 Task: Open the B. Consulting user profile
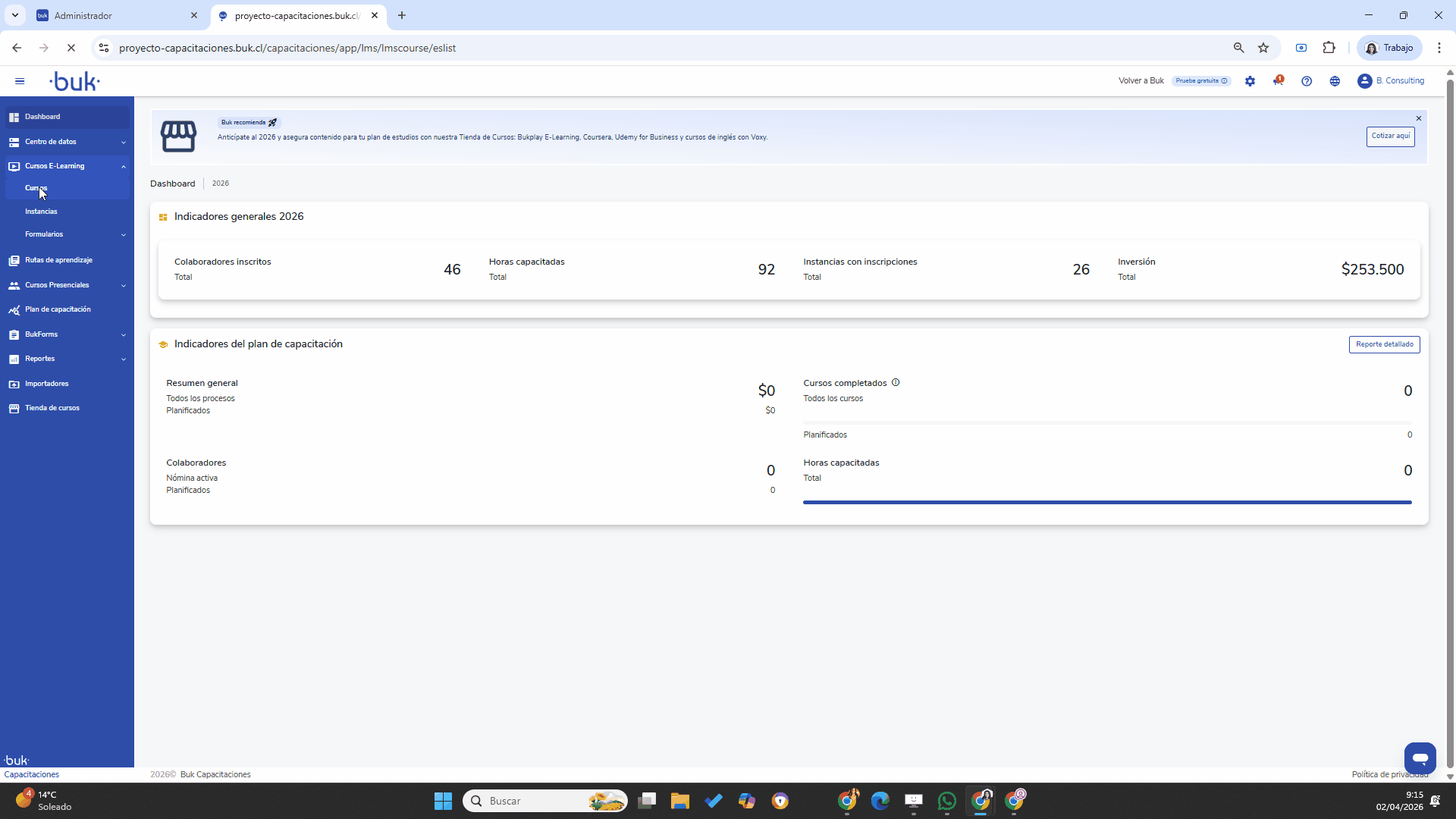[x=1391, y=81]
